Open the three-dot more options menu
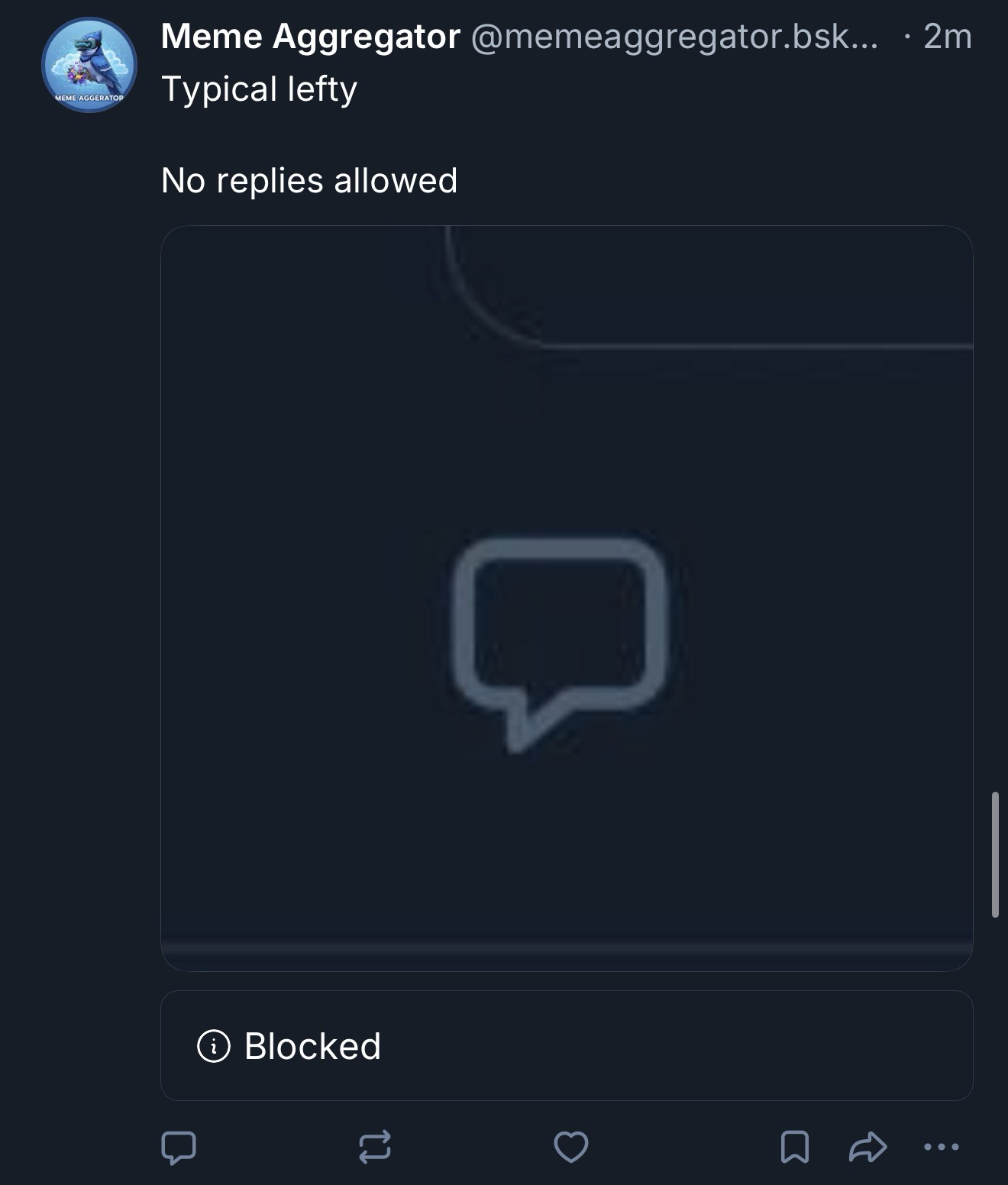 [942, 1147]
